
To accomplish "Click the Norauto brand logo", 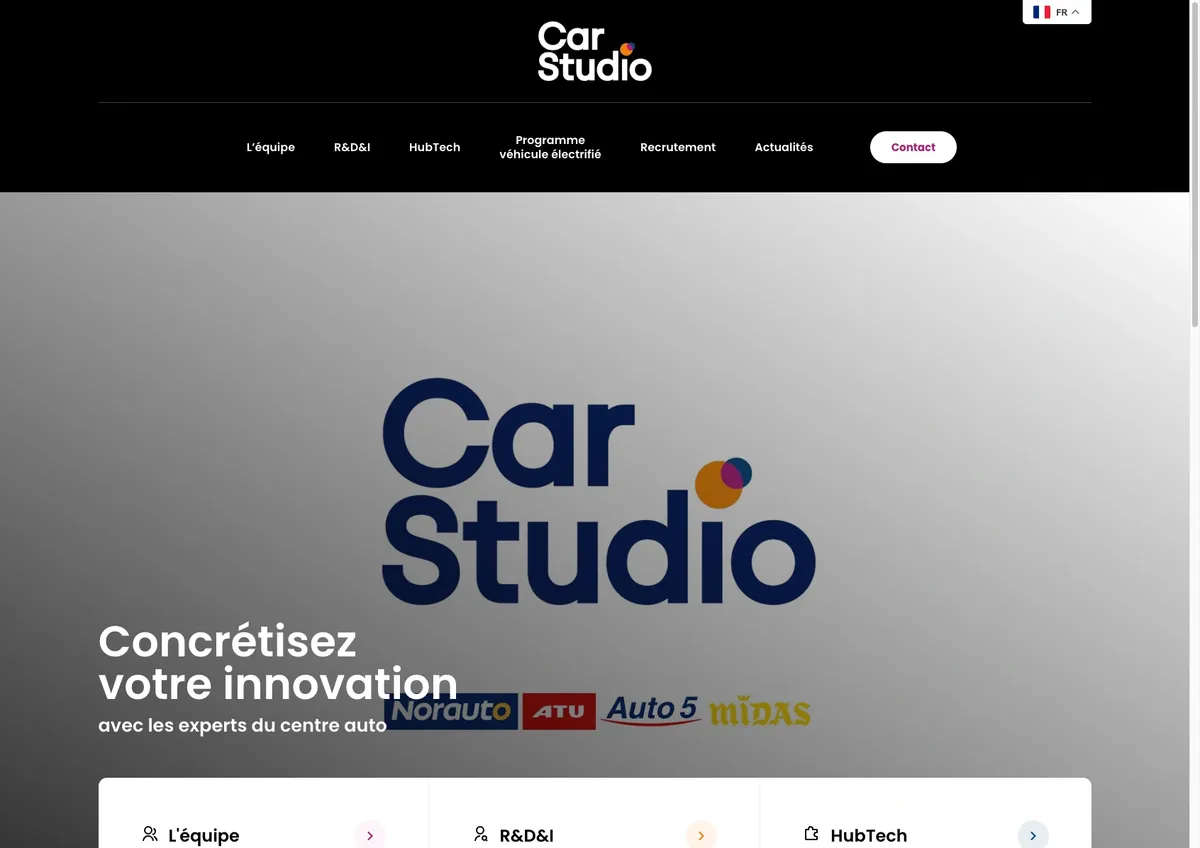I will [x=451, y=711].
